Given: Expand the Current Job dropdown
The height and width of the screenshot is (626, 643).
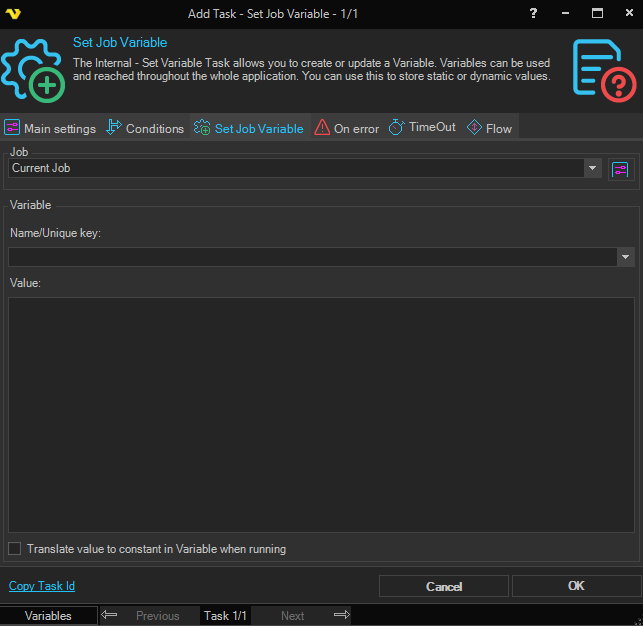Looking at the screenshot, I should pyautogui.click(x=593, y=169).
